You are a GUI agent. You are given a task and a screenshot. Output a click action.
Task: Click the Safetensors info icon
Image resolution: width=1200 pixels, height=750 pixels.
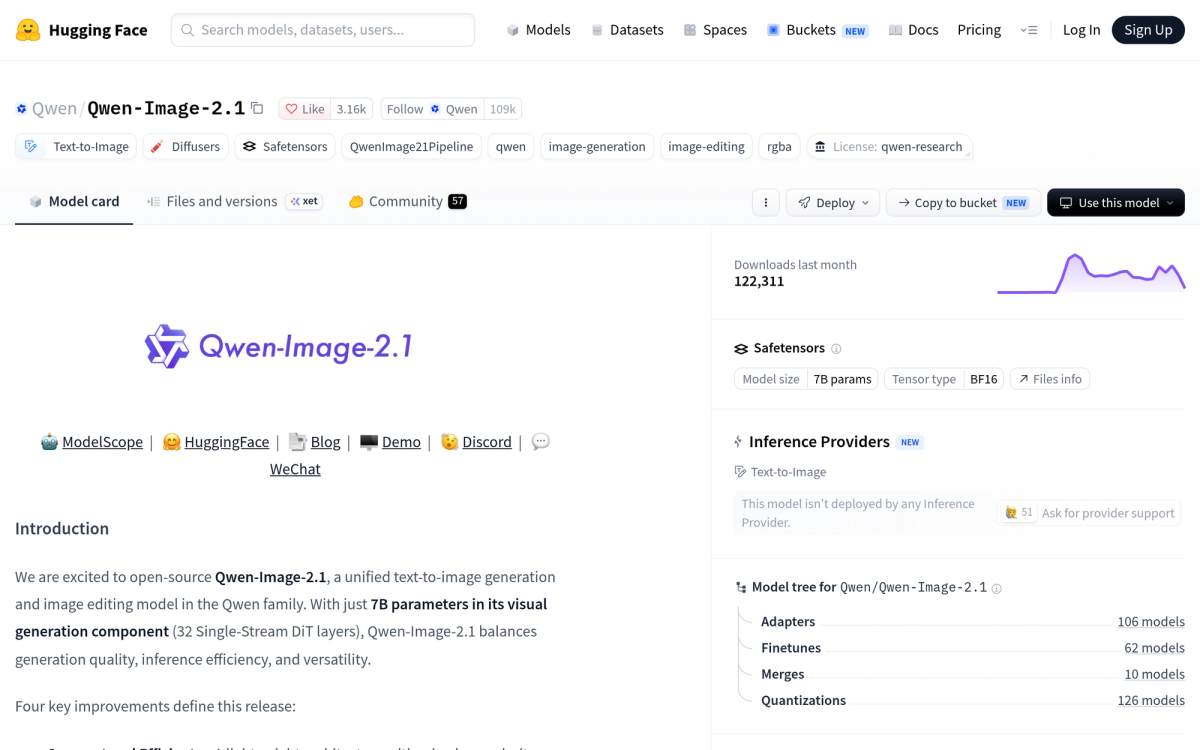pos(836,349)
